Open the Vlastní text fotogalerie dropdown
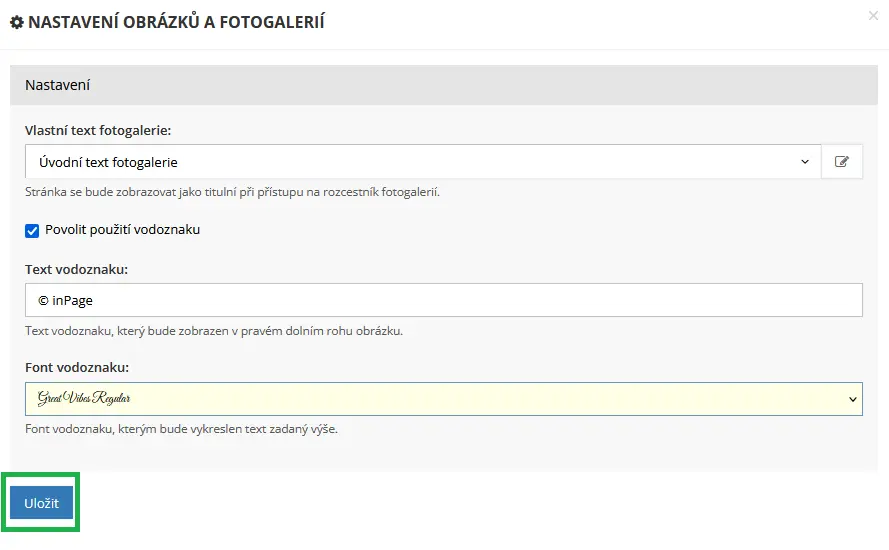This screenshot has width=889, height=550. point(423,162)
